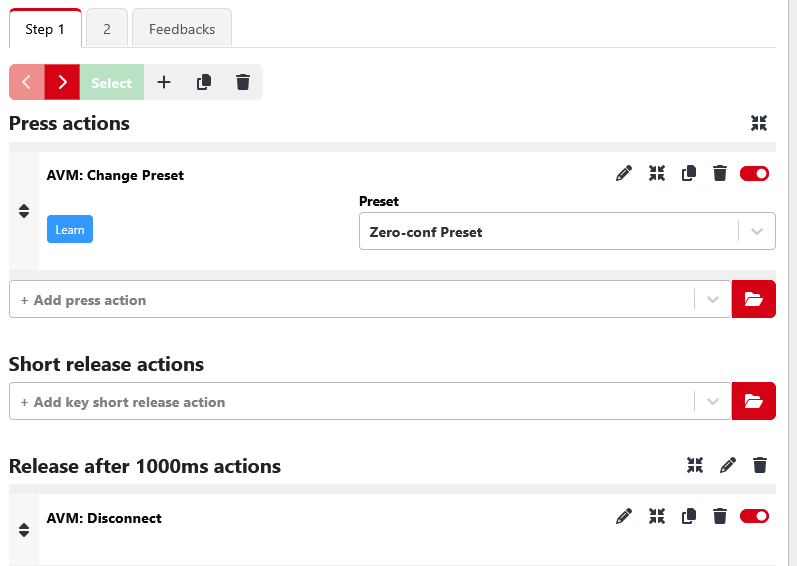Delete the current step with trash icon
The height and width of the screenshot is (566, 797).
[x=242, y=83]
